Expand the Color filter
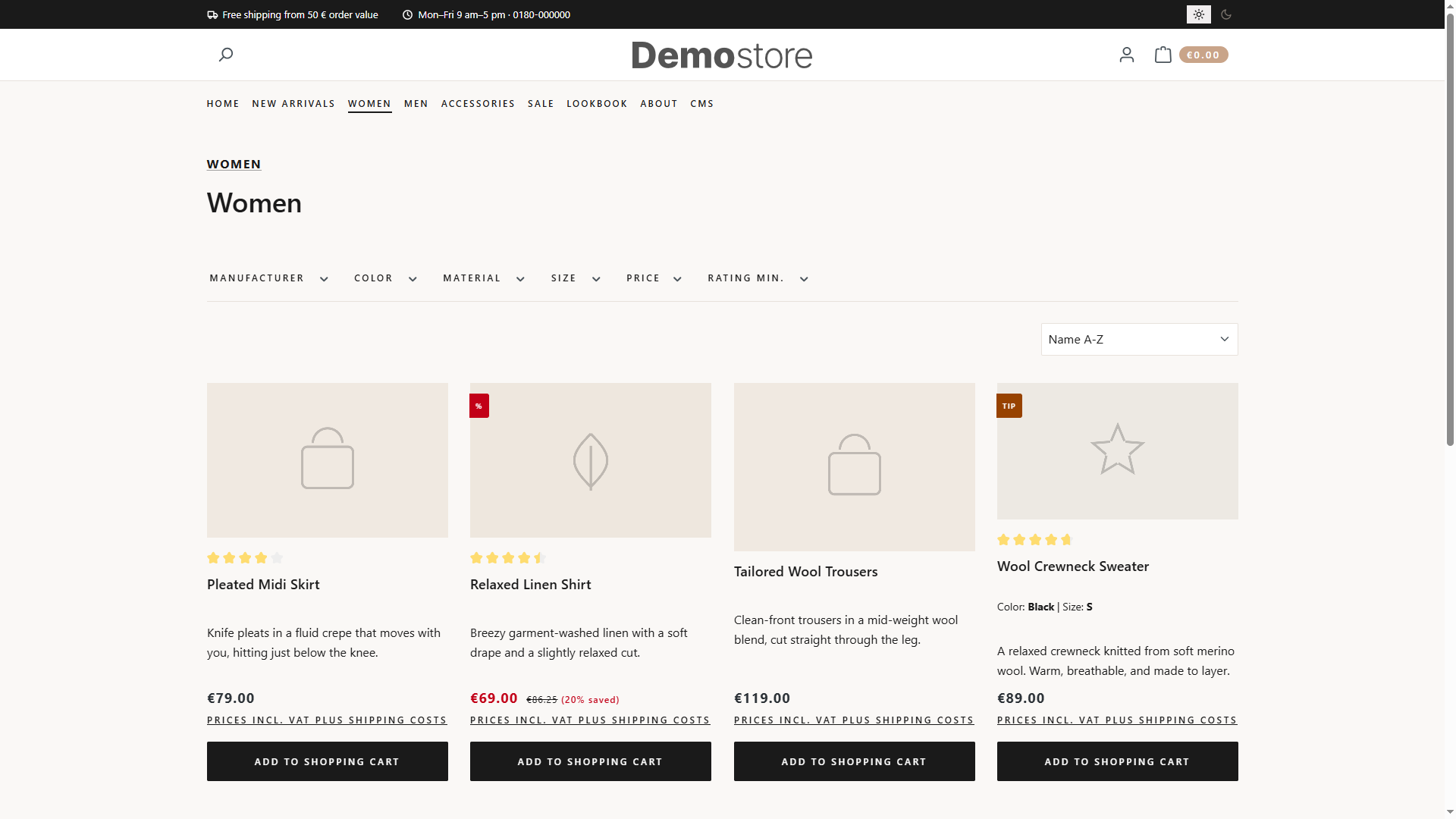Screen dimensions: 1456x819 [x=385, y=278]
